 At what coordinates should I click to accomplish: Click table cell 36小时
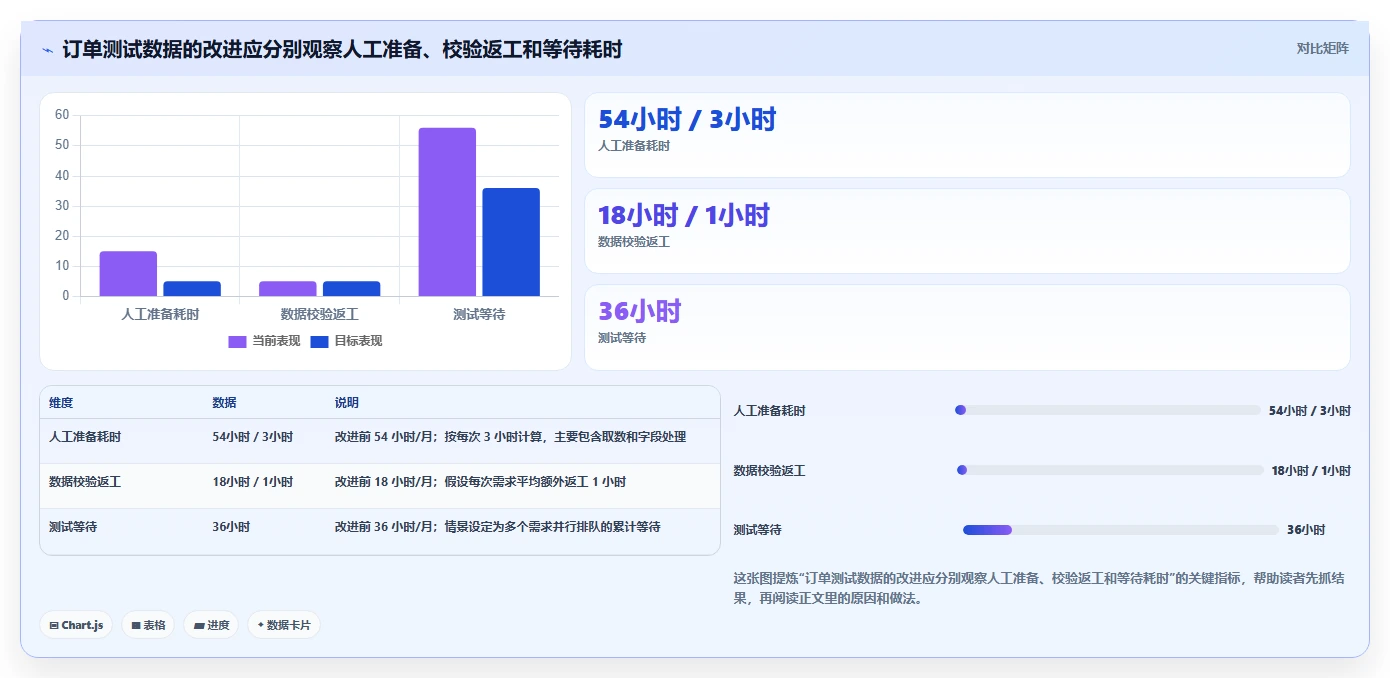click(231, 526)
